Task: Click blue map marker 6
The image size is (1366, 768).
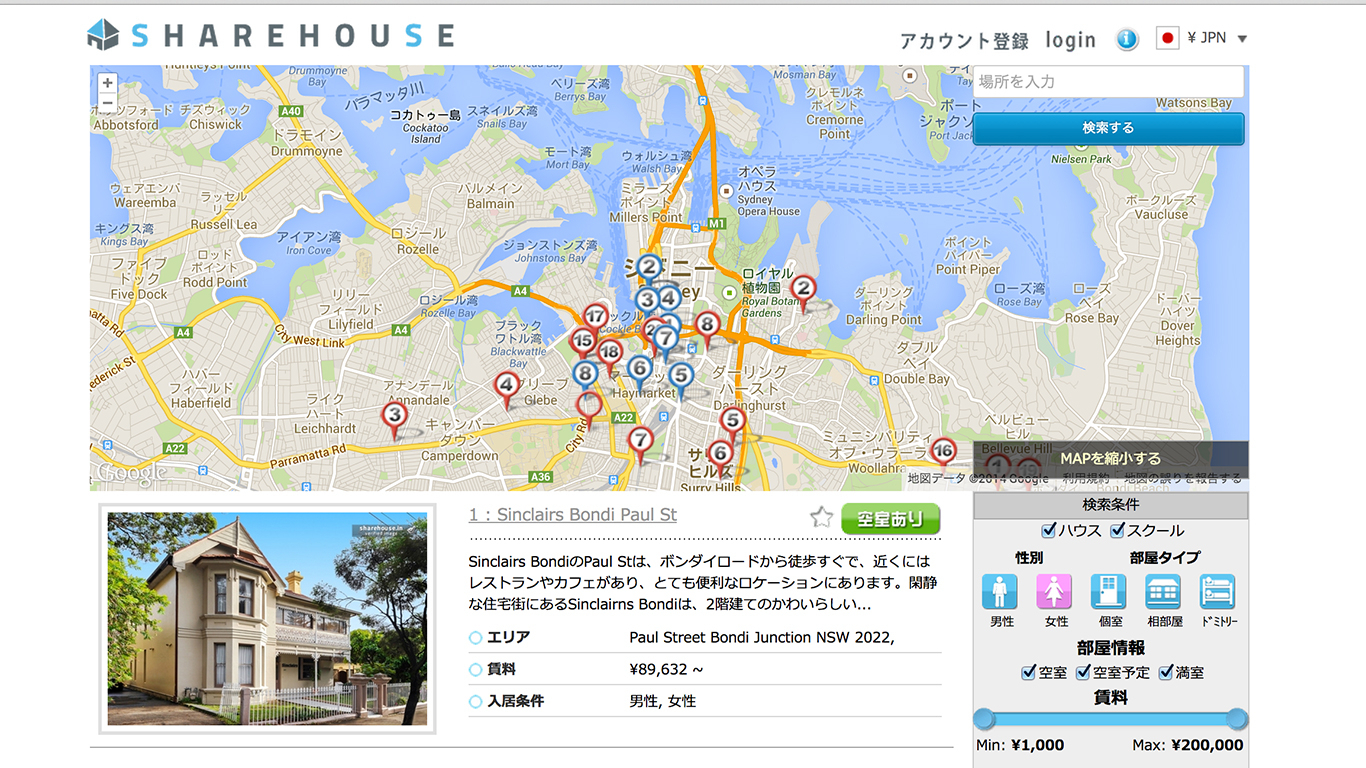Action: (x=641, y=372)
